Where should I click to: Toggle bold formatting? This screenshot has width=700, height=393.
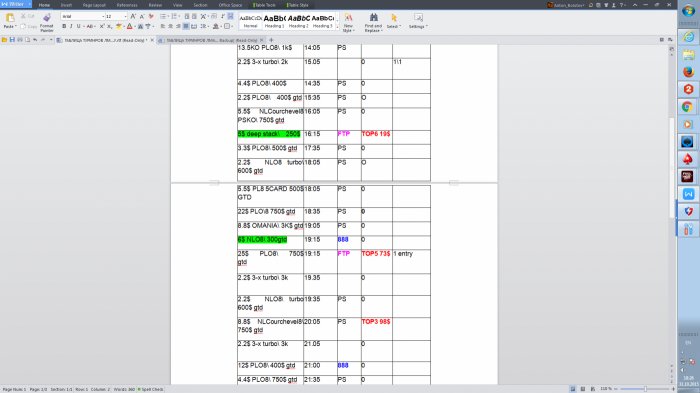(x=64, y=26)
